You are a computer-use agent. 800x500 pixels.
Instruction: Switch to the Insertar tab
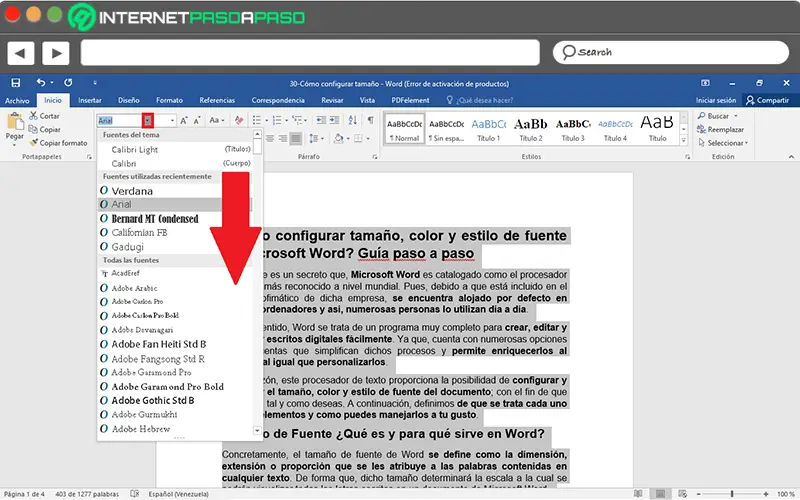click(x=90, y=101)
